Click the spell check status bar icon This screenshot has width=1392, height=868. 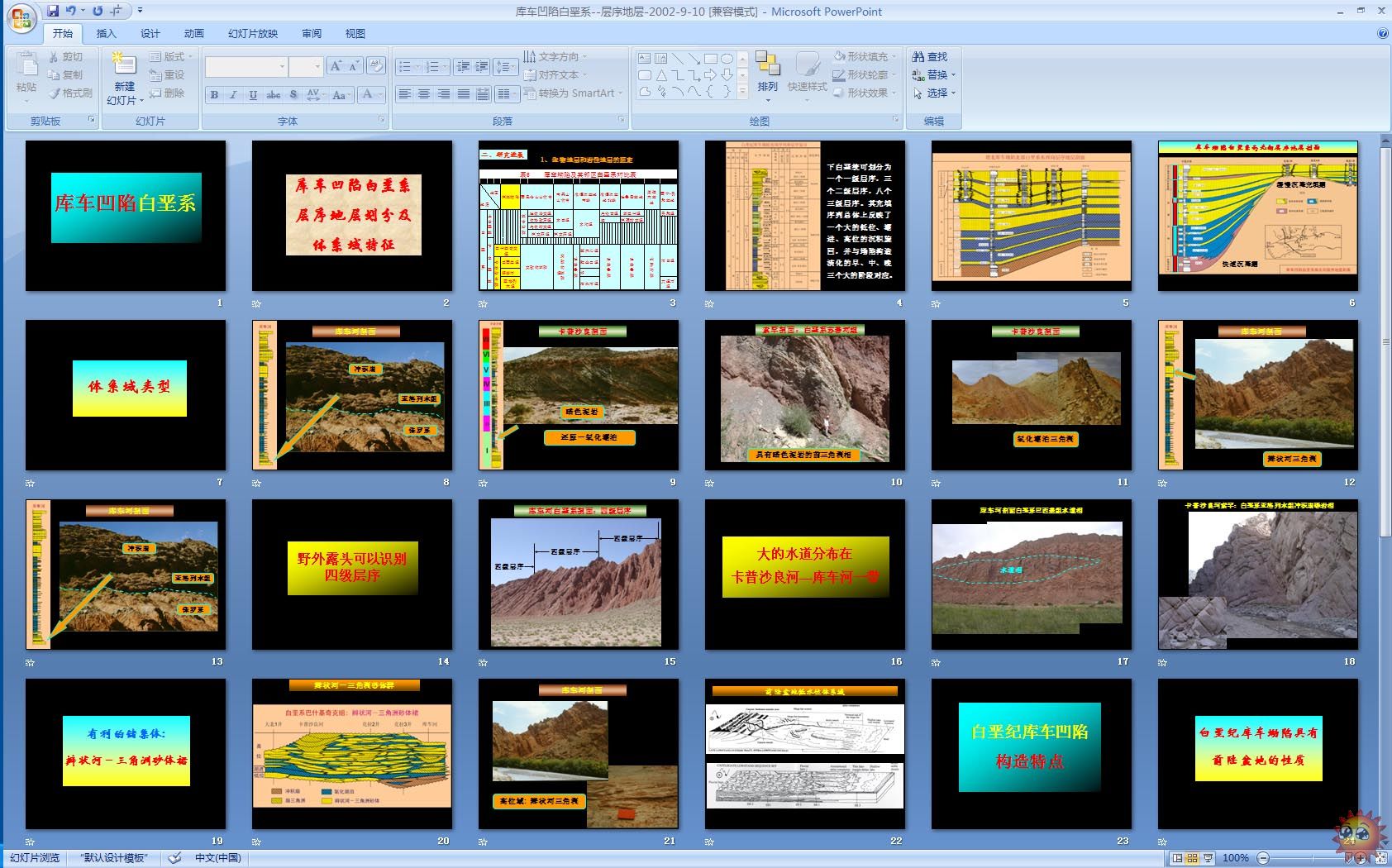[x=174, y=858]
